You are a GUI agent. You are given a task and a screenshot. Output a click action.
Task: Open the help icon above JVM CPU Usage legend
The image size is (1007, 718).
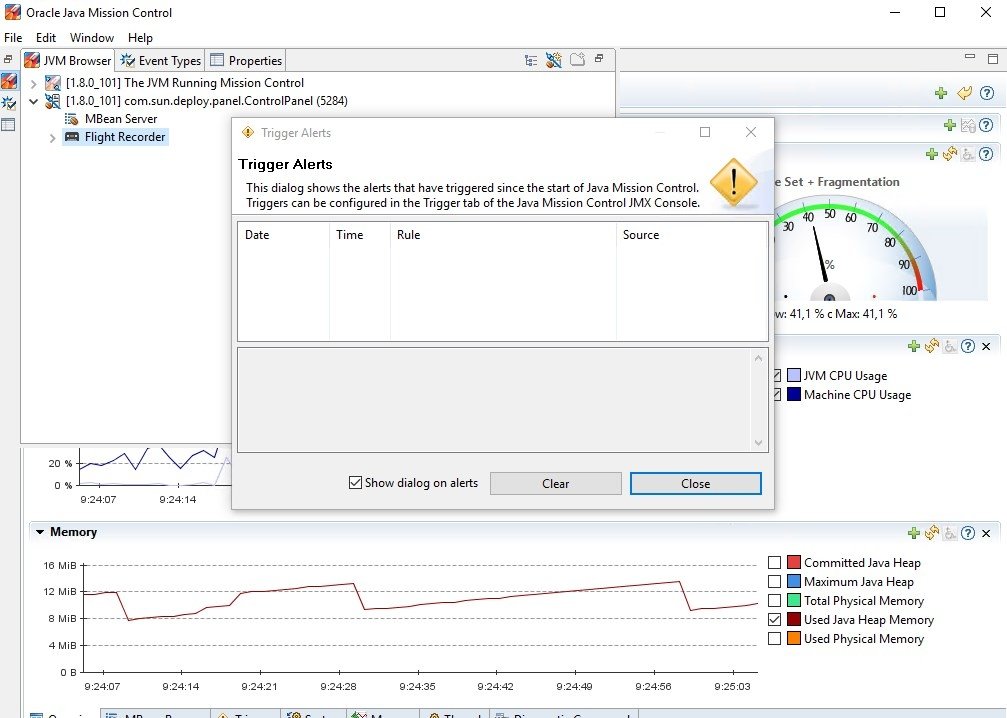coord(968,346)
